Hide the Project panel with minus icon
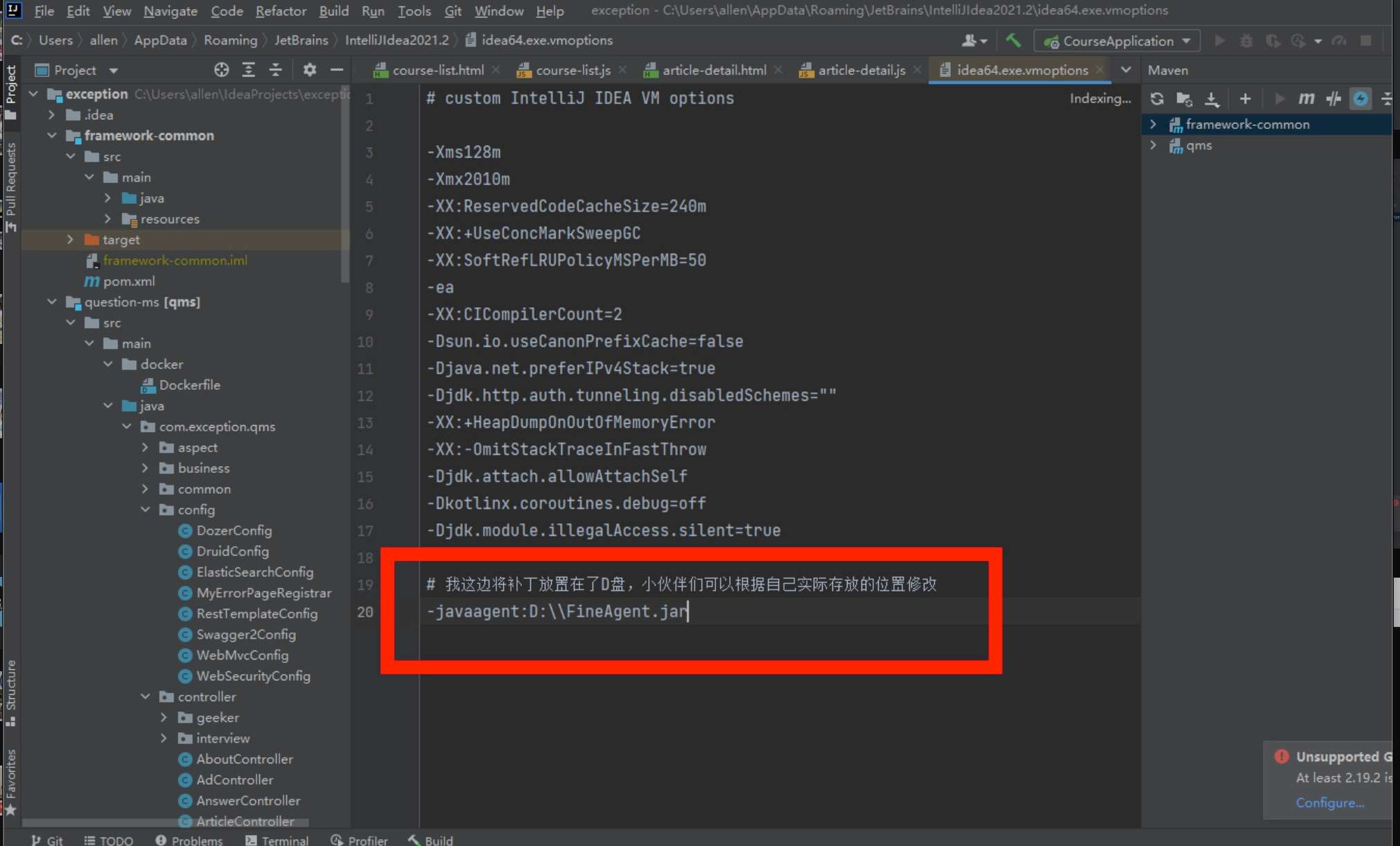 tap(337, 69)
